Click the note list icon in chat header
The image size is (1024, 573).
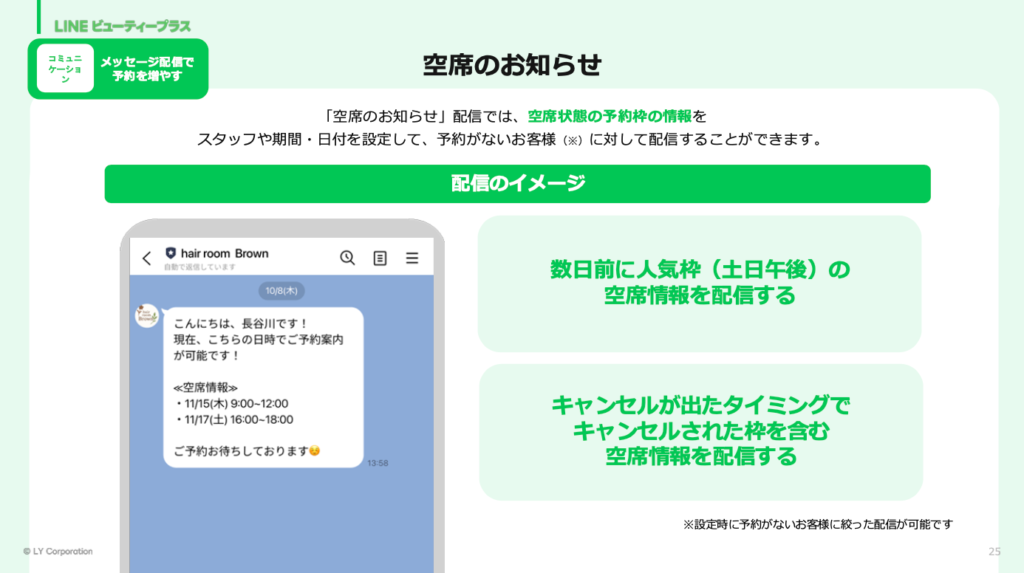(380, 258)
